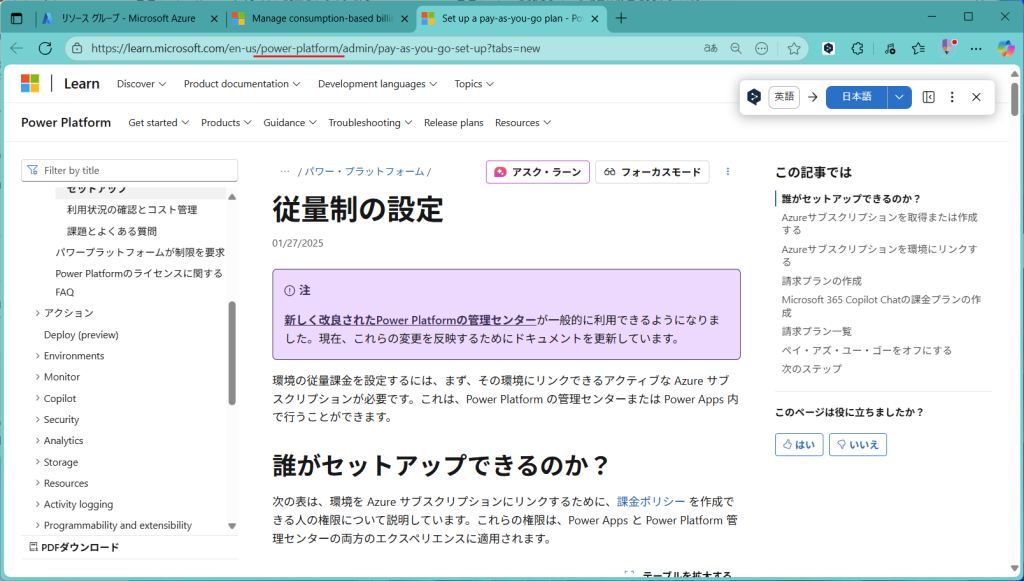The image size is (1024, 581).
Task: Click the zoom magnifier icon in address bar
Action: pos(736,48)
